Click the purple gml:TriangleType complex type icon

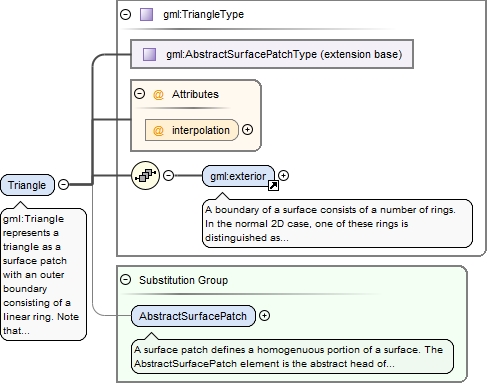[146, 15]
